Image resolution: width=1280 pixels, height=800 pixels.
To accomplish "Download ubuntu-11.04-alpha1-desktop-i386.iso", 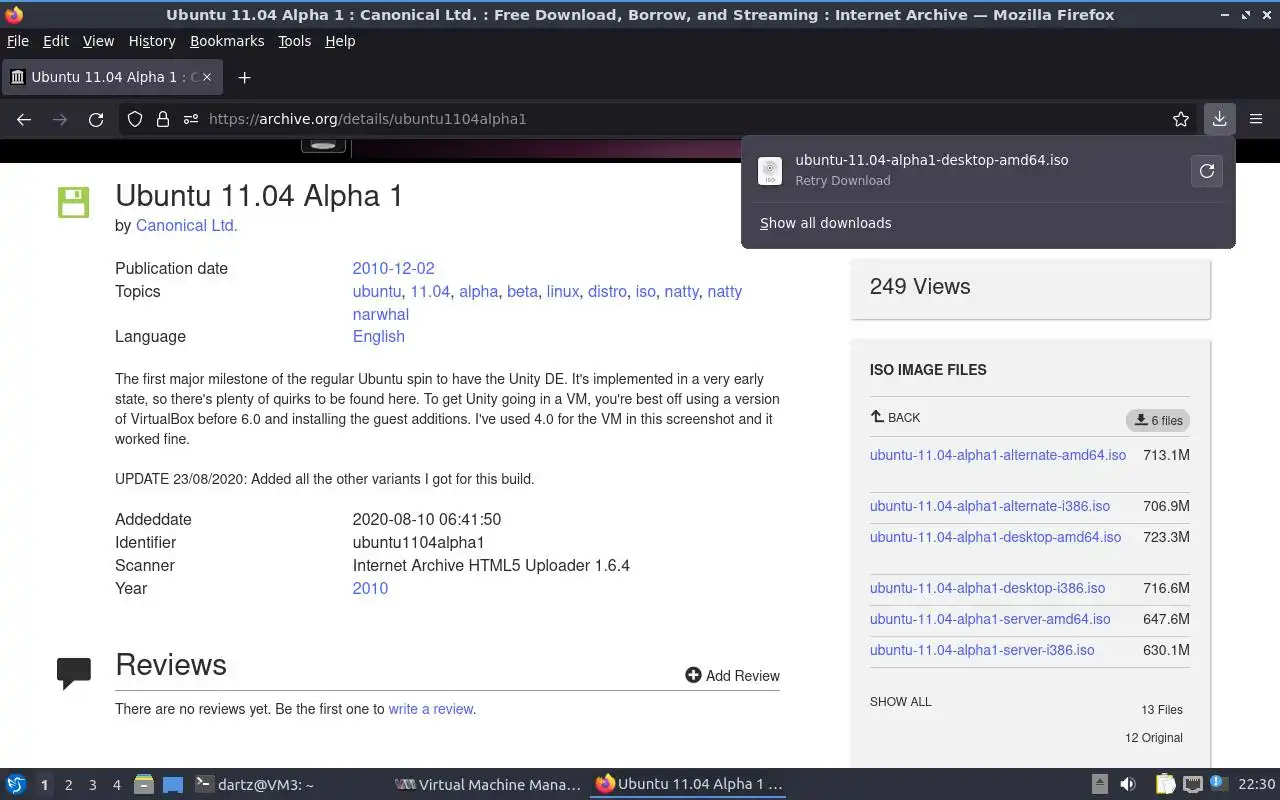I will pos(987,588).
